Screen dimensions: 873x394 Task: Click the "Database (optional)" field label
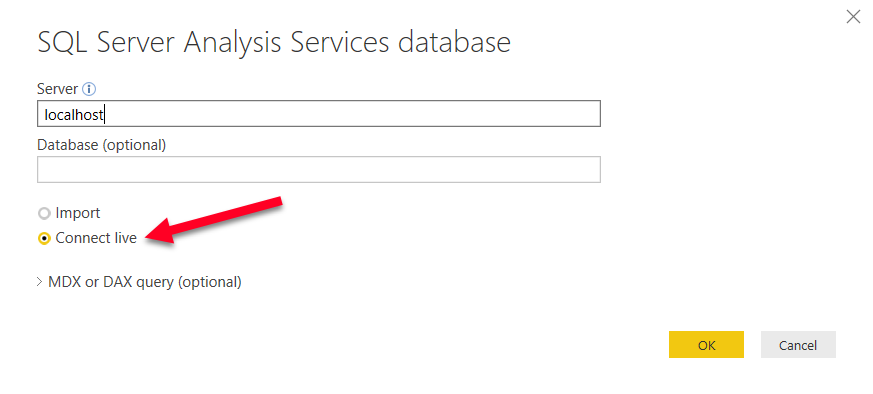pyautogui.click(x=101, y=145)
